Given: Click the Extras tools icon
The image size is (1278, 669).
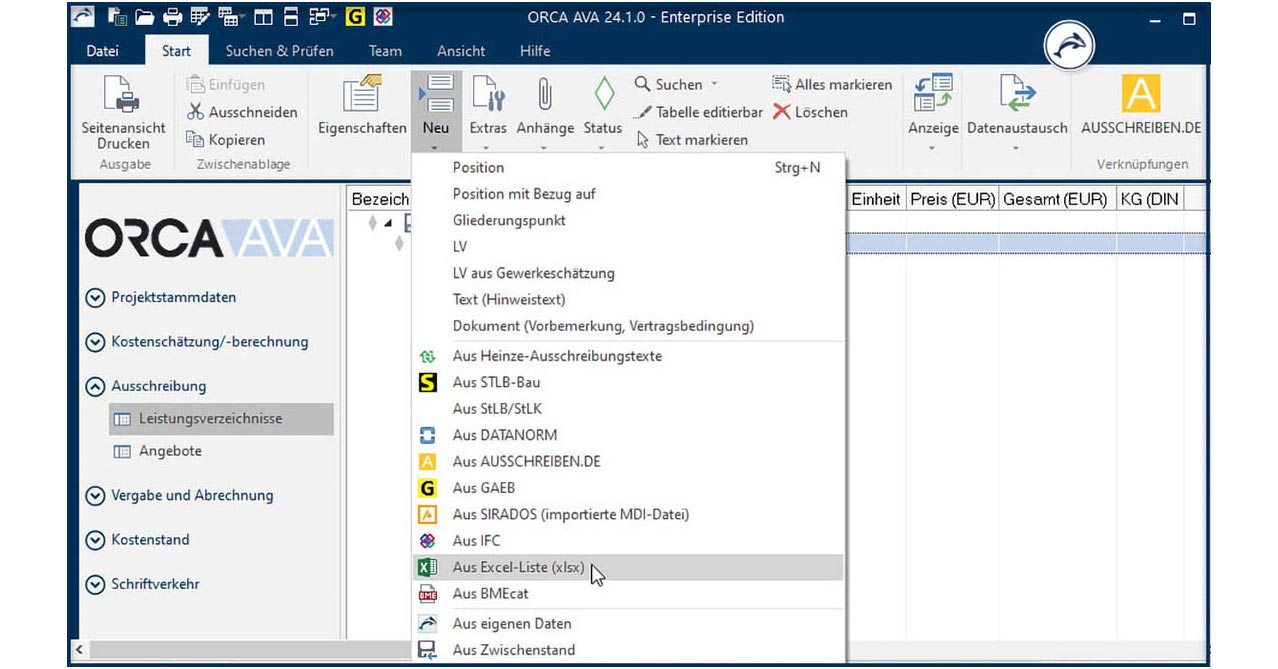Looking at the screenshot, I should 488,95.
